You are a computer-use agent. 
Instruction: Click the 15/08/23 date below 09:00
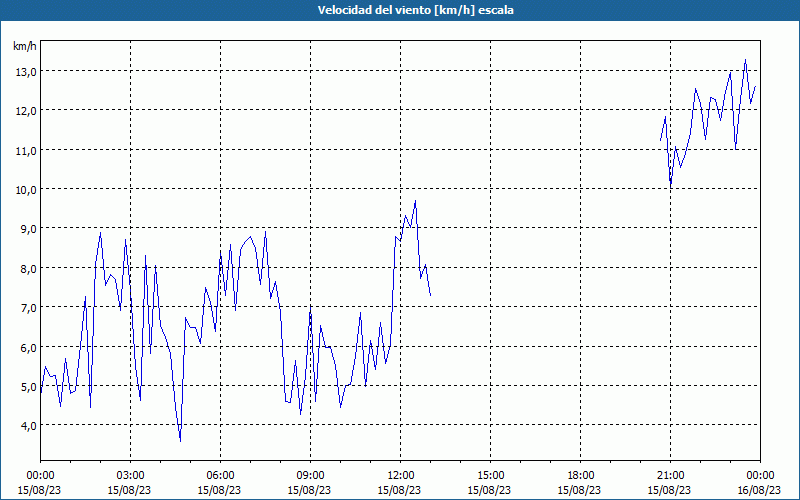(x=309, y=490)
